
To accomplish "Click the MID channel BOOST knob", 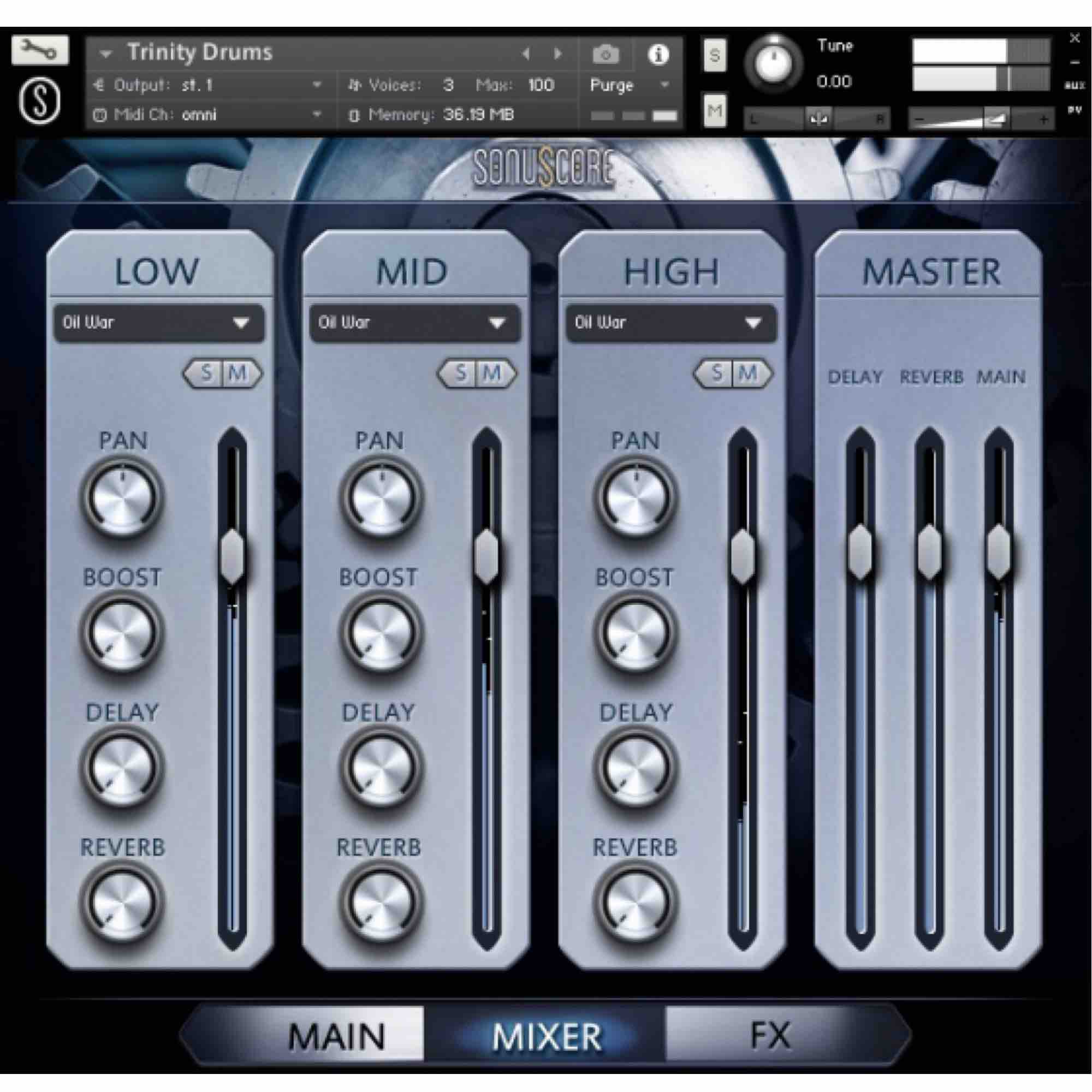I will [381, 632].
